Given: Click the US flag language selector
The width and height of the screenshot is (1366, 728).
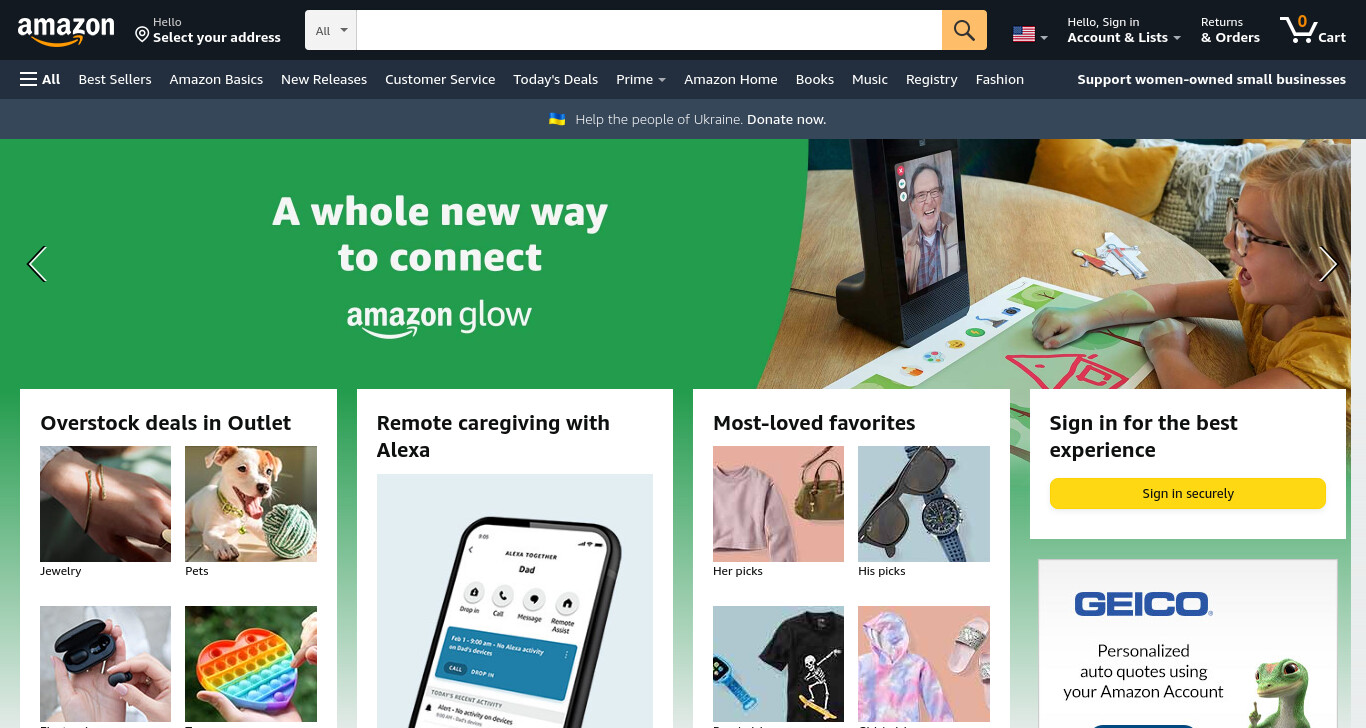Looking at the screenshot, I should 1030,34.
